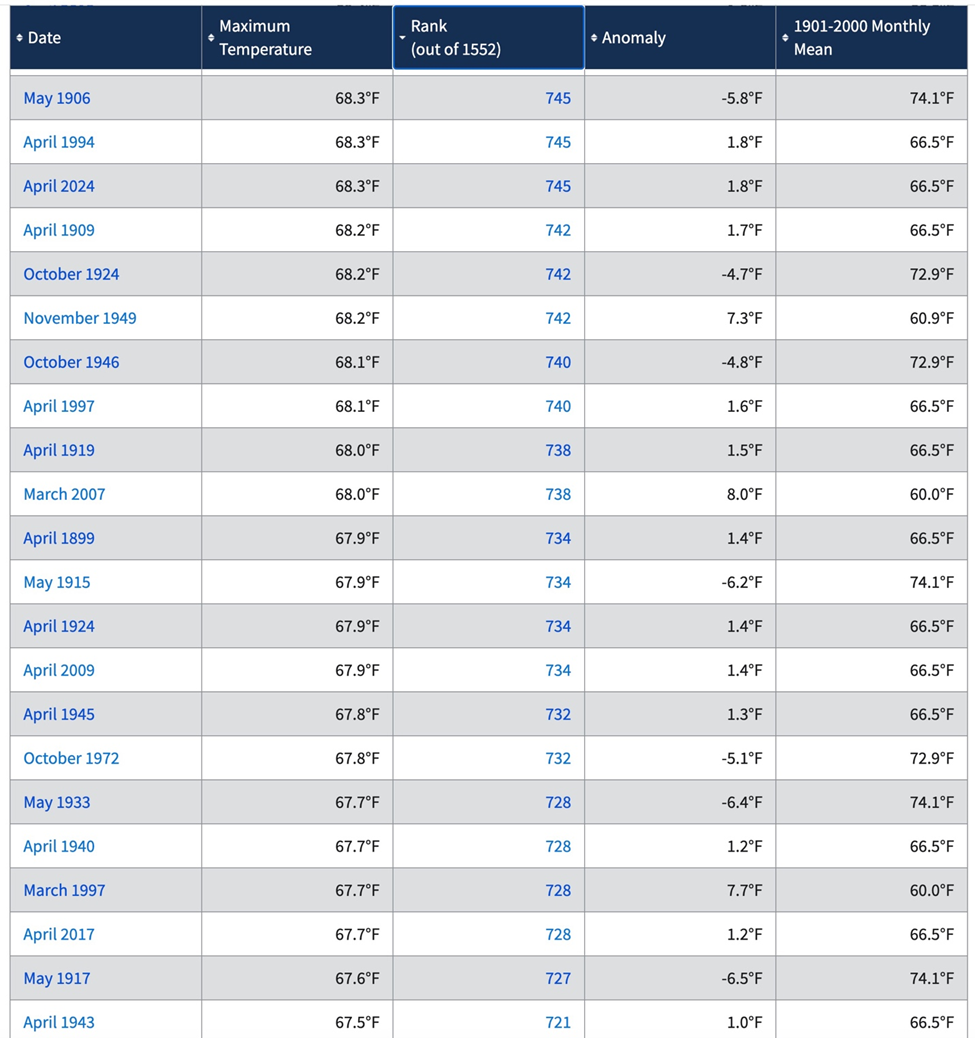This screenshot has height=1038, width=975.
Task: Click the sort arrows beside Date header
Action: pyautogui.click(x=19, y=38)
